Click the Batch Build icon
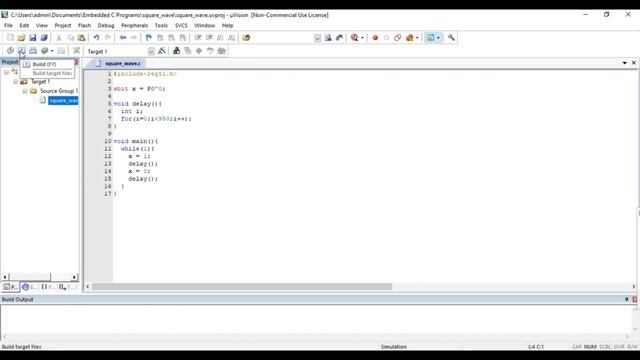640x360 pixels. (x=44, y=51)
